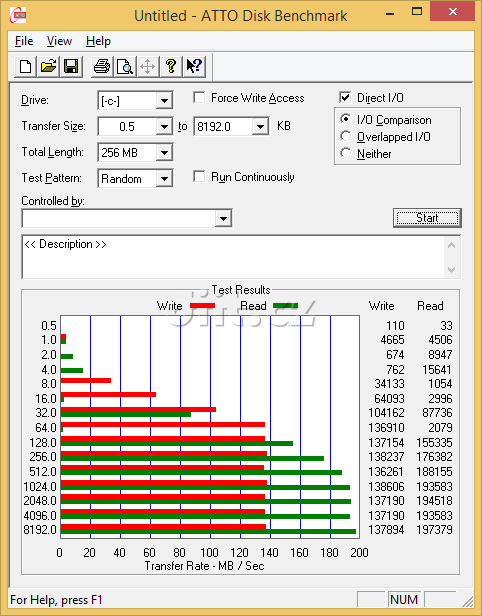This screenshot has width=482, height=616.
Task: Click the red write bar for 32.0
Action: click(138, 409)
